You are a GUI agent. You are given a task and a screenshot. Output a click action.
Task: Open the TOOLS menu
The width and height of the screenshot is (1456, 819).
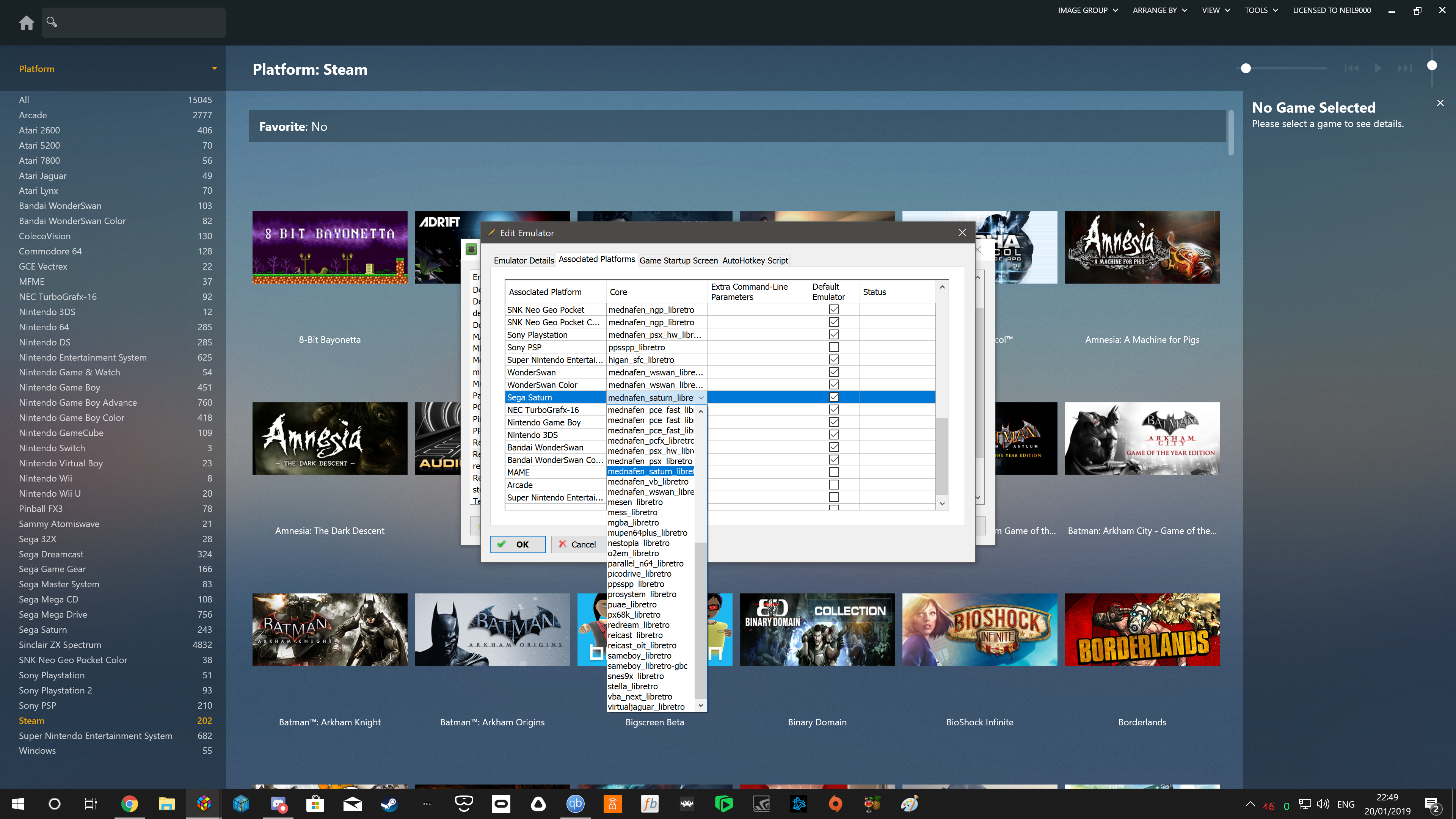[x=1261, y=10]
